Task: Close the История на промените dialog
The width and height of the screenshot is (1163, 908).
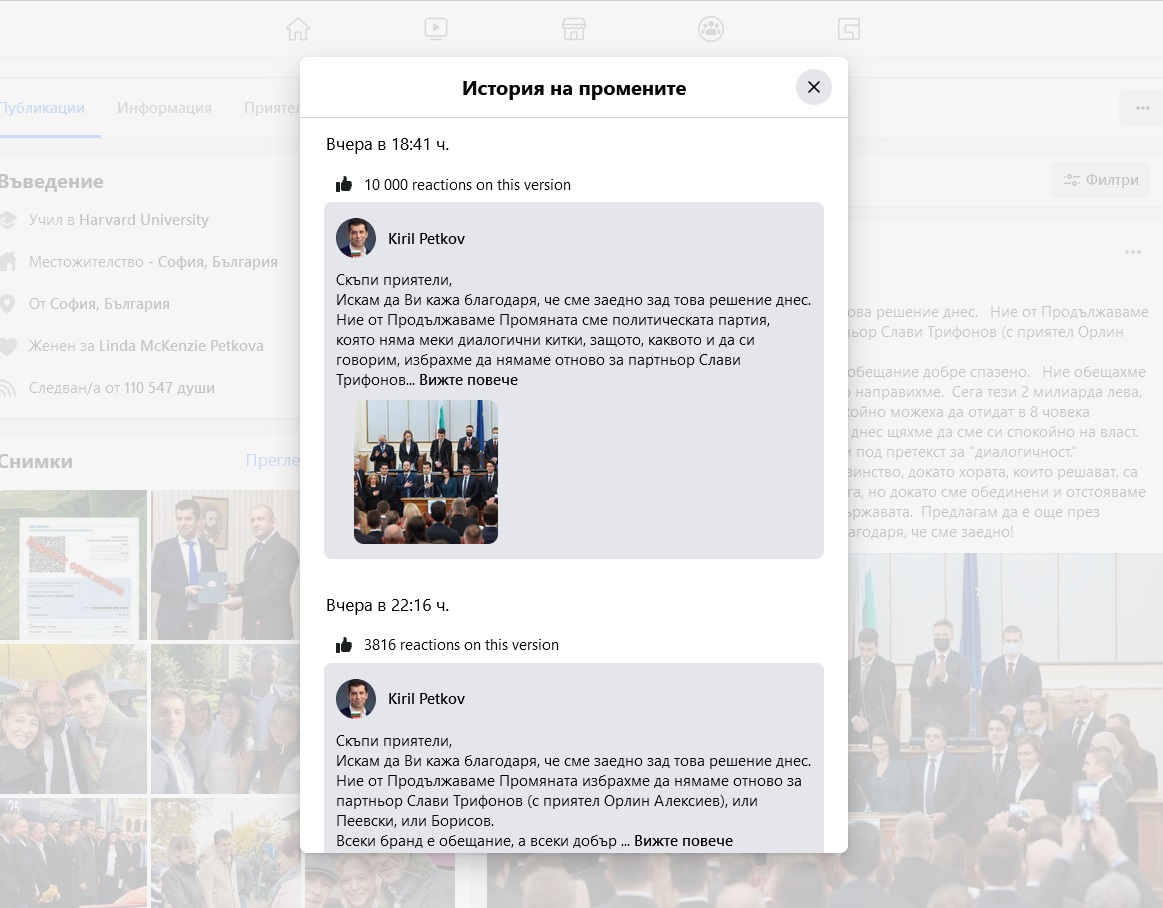Action: point(814,88)
